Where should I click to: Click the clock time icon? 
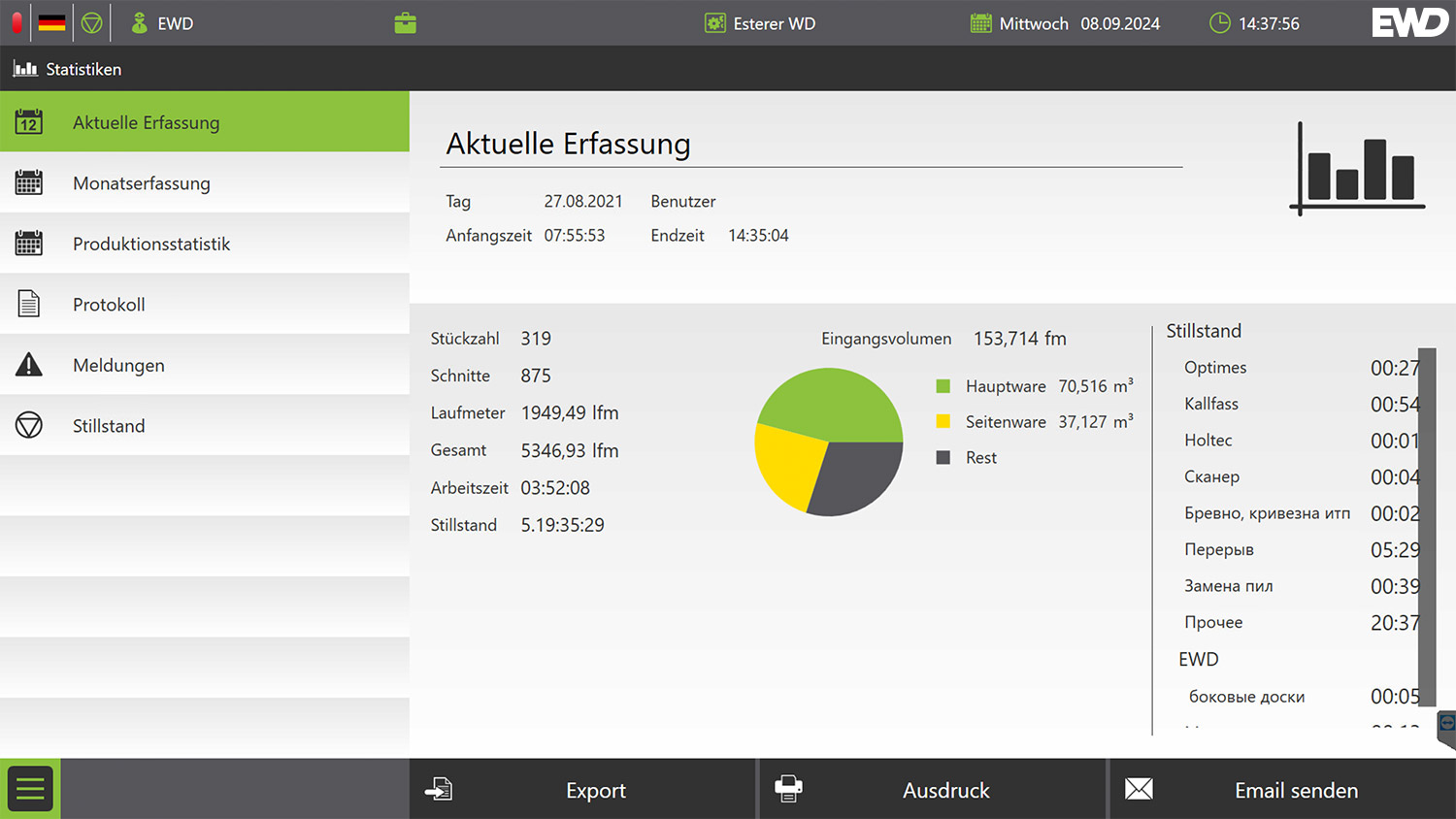[1220, 23]
